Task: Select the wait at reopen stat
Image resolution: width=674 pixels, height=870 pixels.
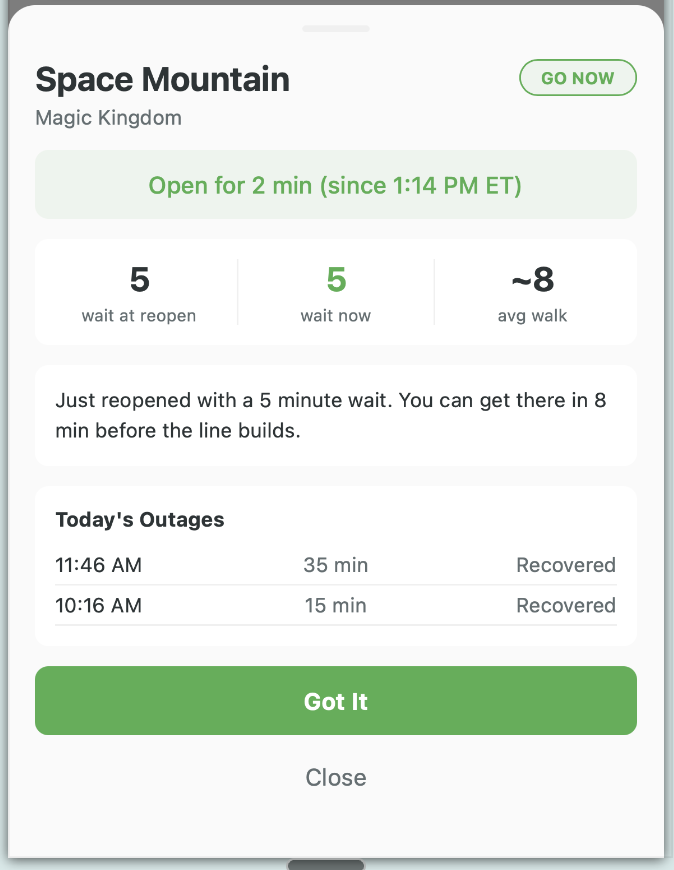Action: point(138,292)
